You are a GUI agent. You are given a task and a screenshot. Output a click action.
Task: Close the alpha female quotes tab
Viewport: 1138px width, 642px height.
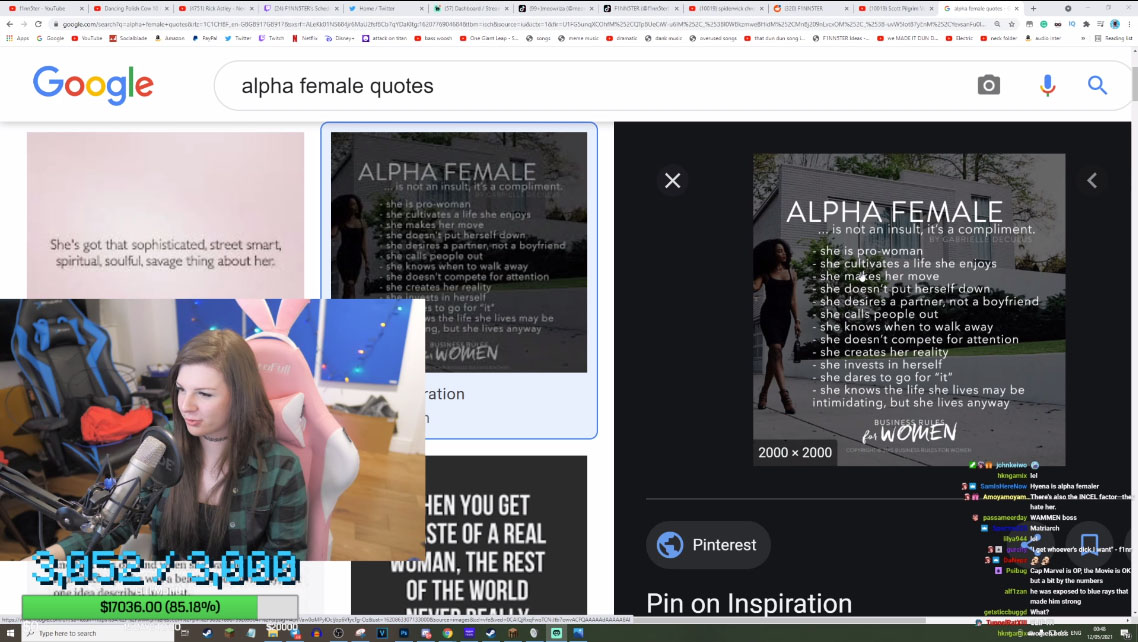[x=1016, y=9]
